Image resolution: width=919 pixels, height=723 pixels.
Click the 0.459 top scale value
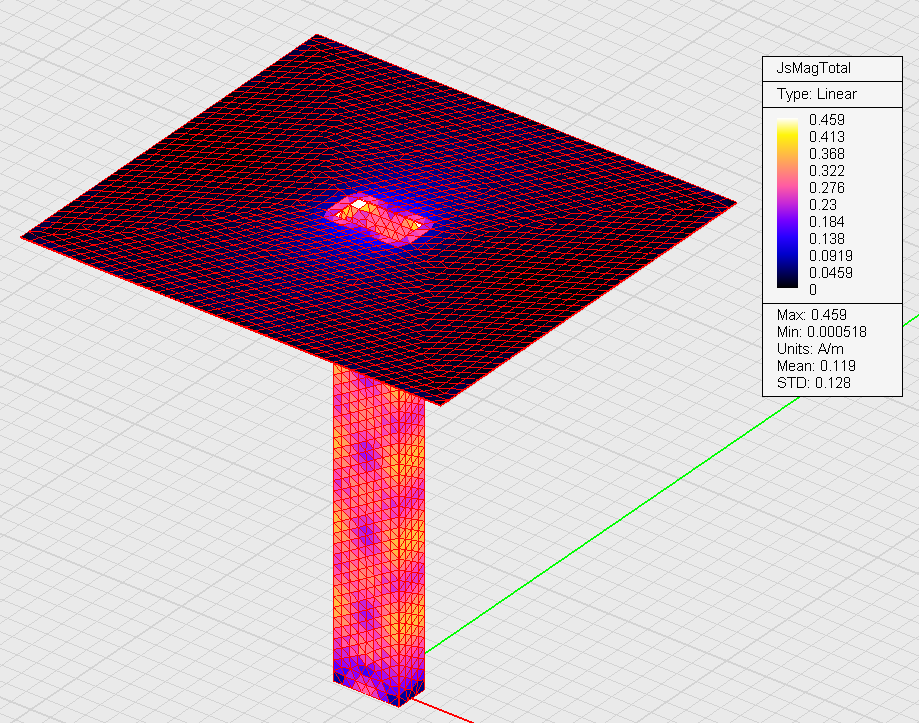pyautogui.click(x=826, y=120)
